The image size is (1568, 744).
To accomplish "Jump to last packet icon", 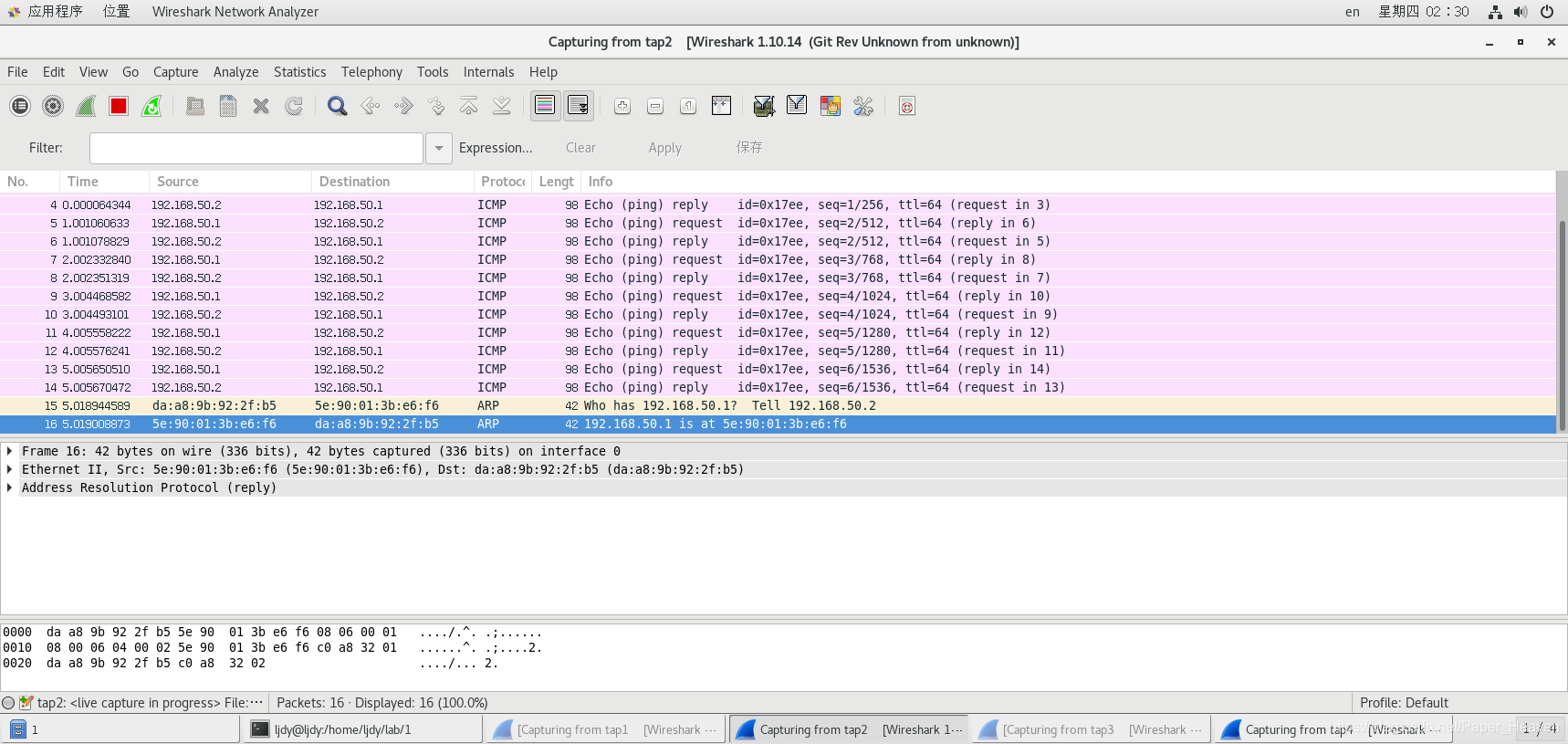I will [502, 106].
